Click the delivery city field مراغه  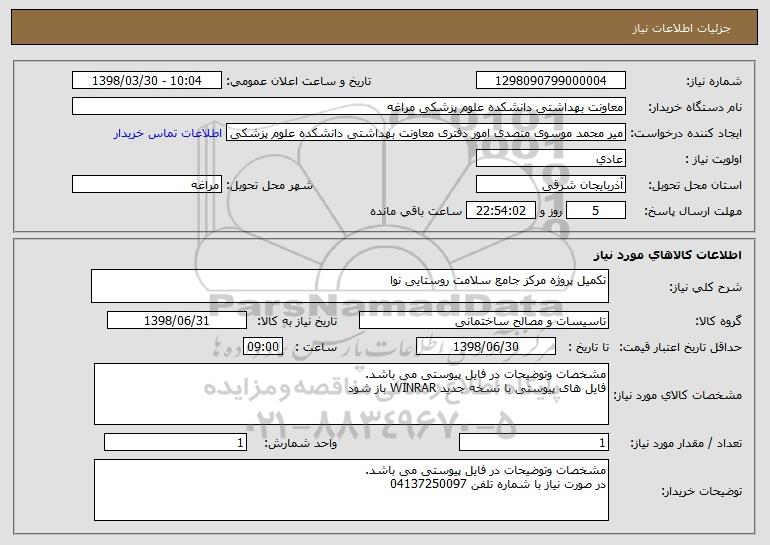click(147, 184)
